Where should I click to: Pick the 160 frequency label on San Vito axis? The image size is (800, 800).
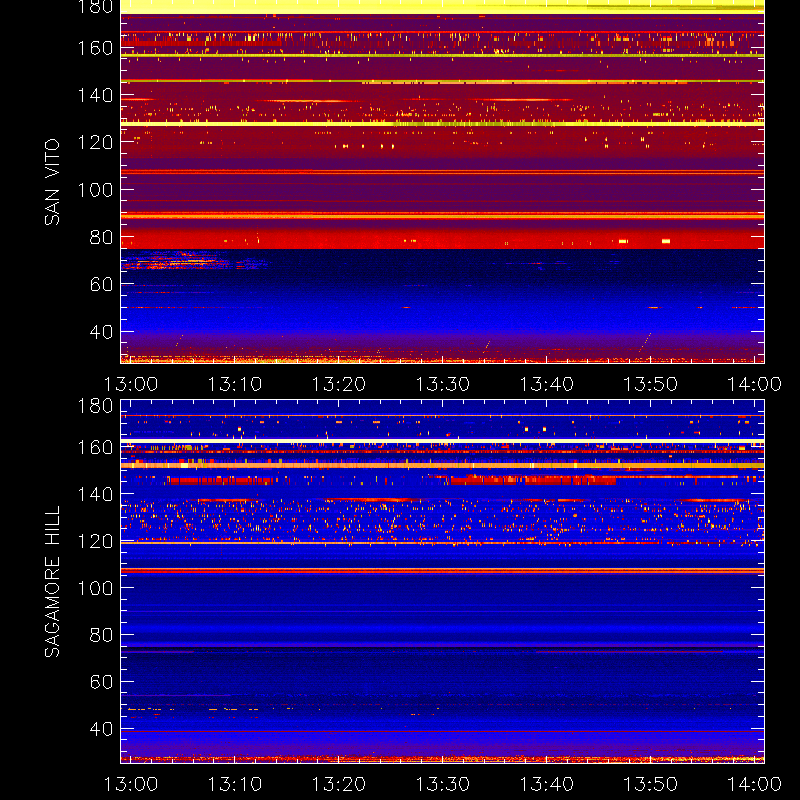(x=95, y=48)
